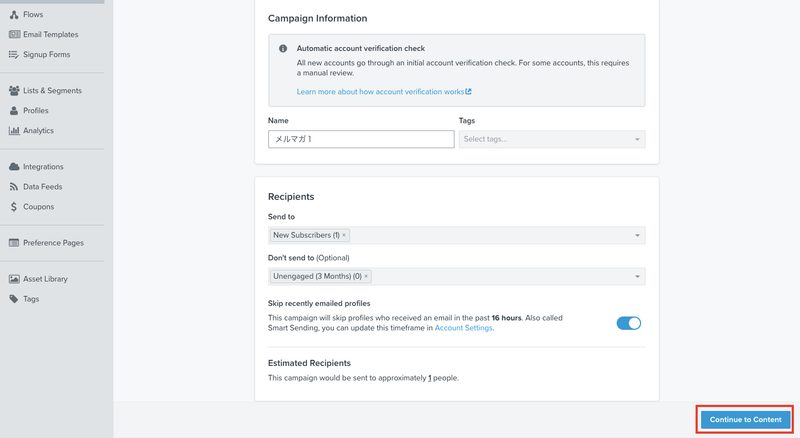Click the Email Templates icon
800x438 pixels.
[14, 34]
